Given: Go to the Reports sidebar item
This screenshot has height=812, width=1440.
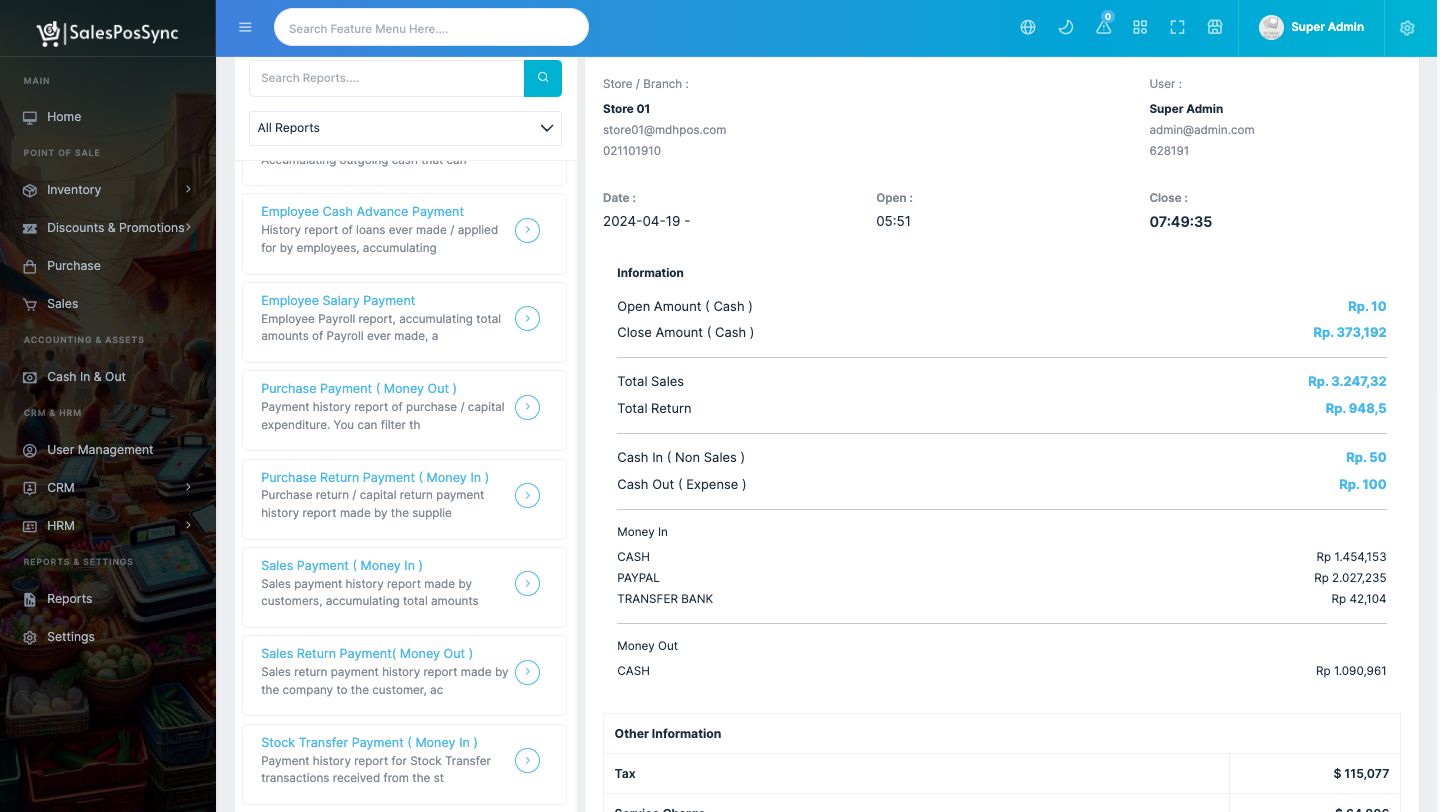Looking at the screenshot, I should 69,599.
